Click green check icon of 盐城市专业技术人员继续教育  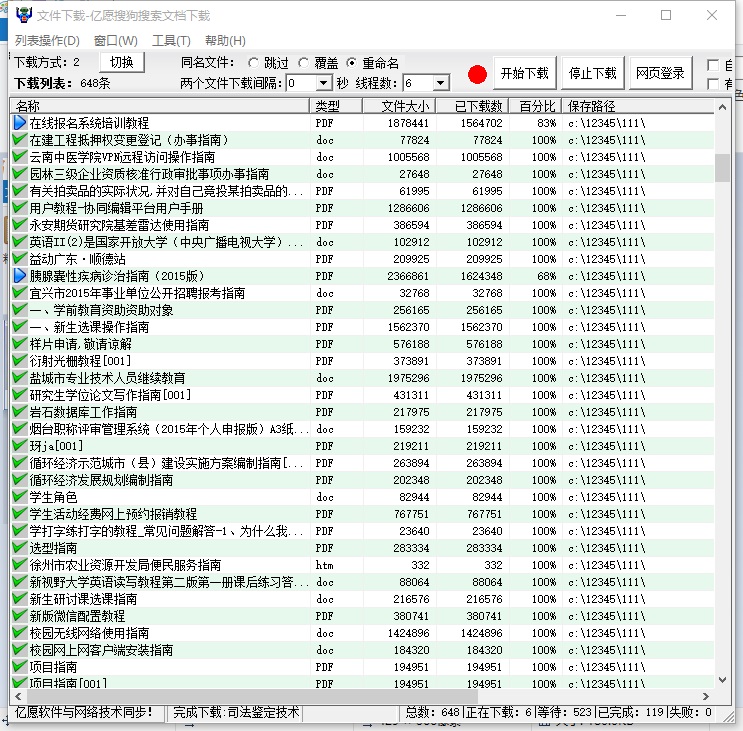tap(20, 378)
